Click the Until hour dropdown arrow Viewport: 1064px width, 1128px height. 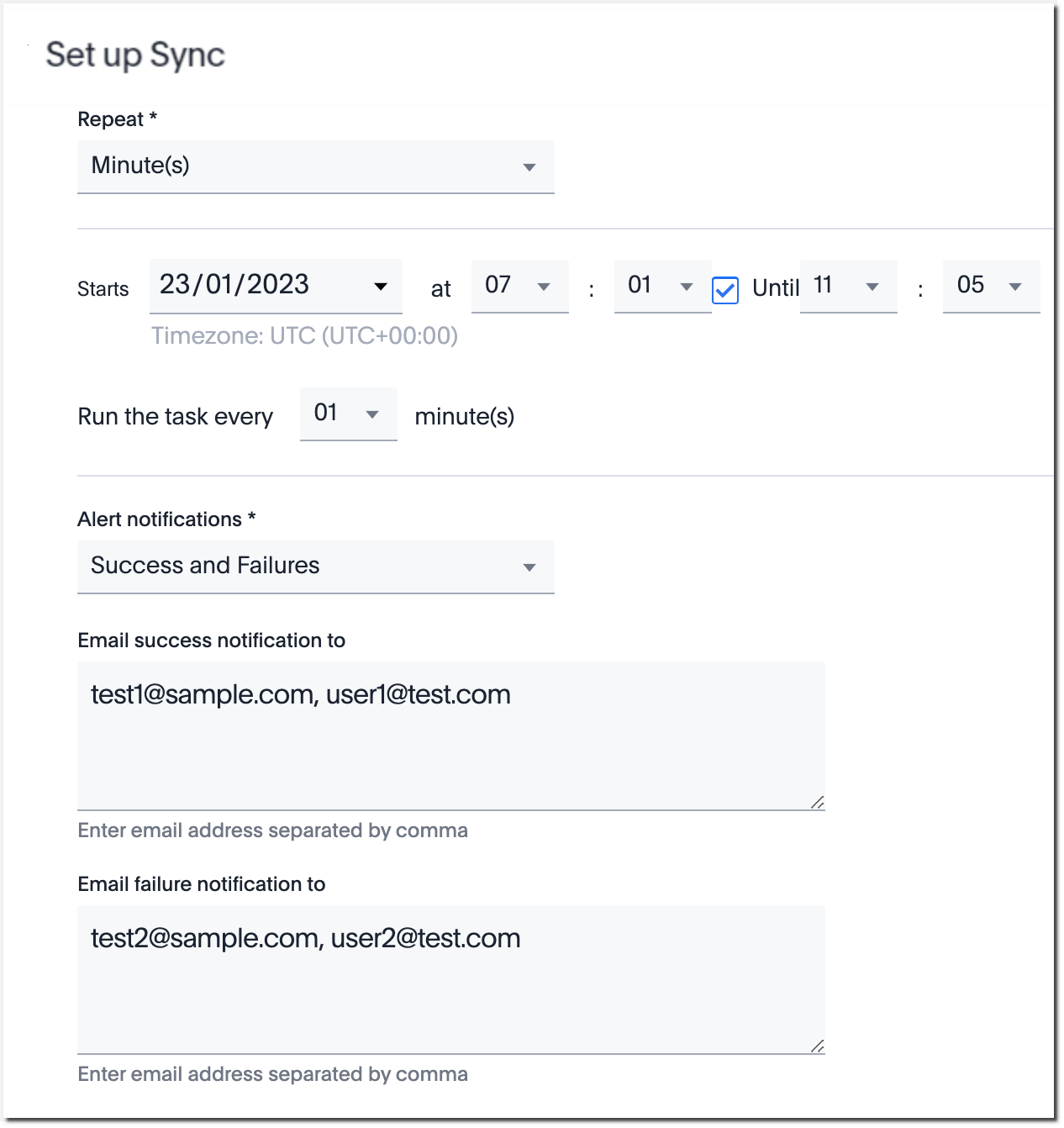point(874,286)
